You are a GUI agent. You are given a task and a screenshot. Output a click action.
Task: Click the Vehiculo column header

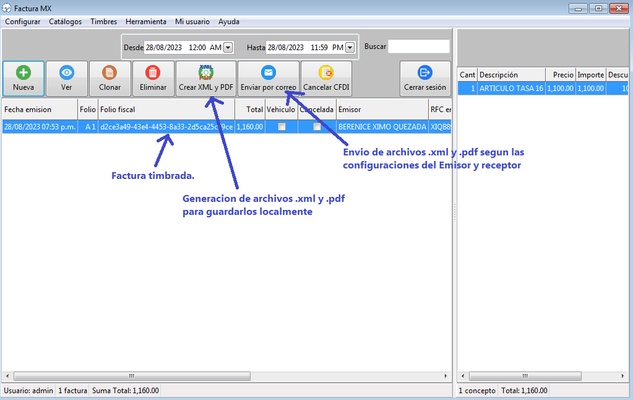(281, 109)
